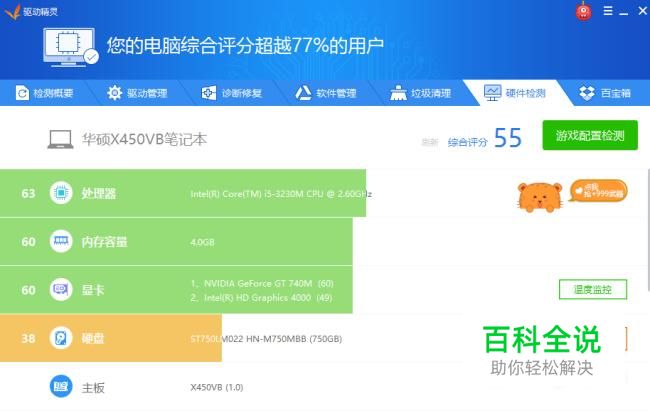
Task: Click the 处理器 label
Action: [x=99, y=193]
